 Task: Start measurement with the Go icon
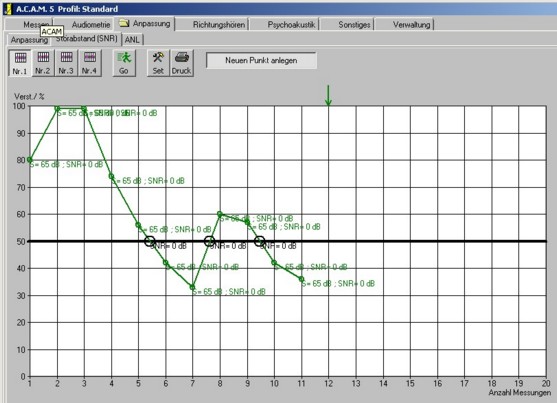pyautogui.click(x=124, y=63)
